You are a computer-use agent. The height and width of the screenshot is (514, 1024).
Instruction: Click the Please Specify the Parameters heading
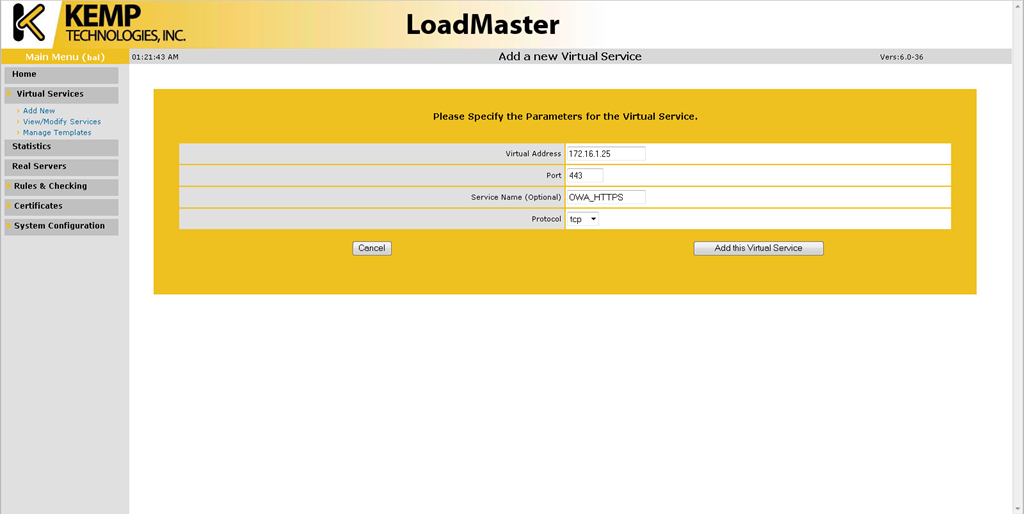pyautogui.click(x=565, y=117)
